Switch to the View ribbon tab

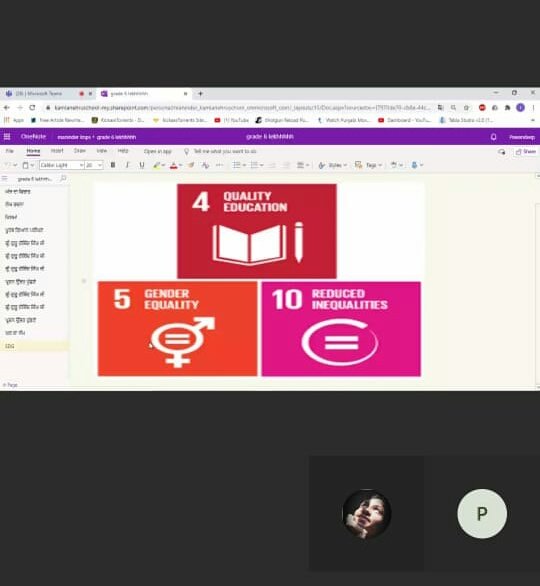(x=102, y=151)
